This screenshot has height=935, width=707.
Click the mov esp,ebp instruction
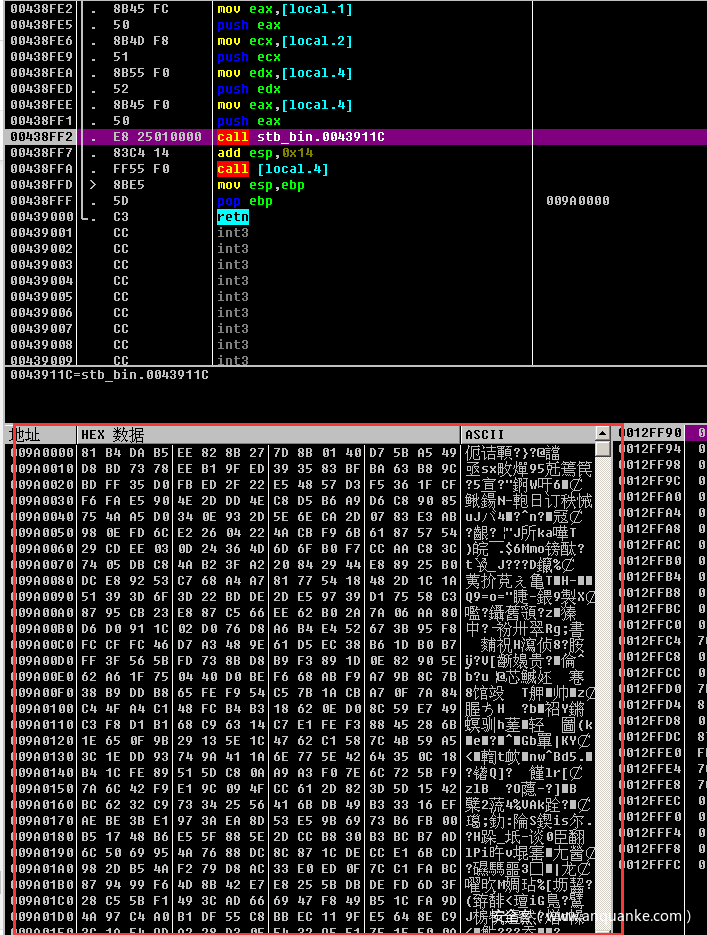point(260,185)
